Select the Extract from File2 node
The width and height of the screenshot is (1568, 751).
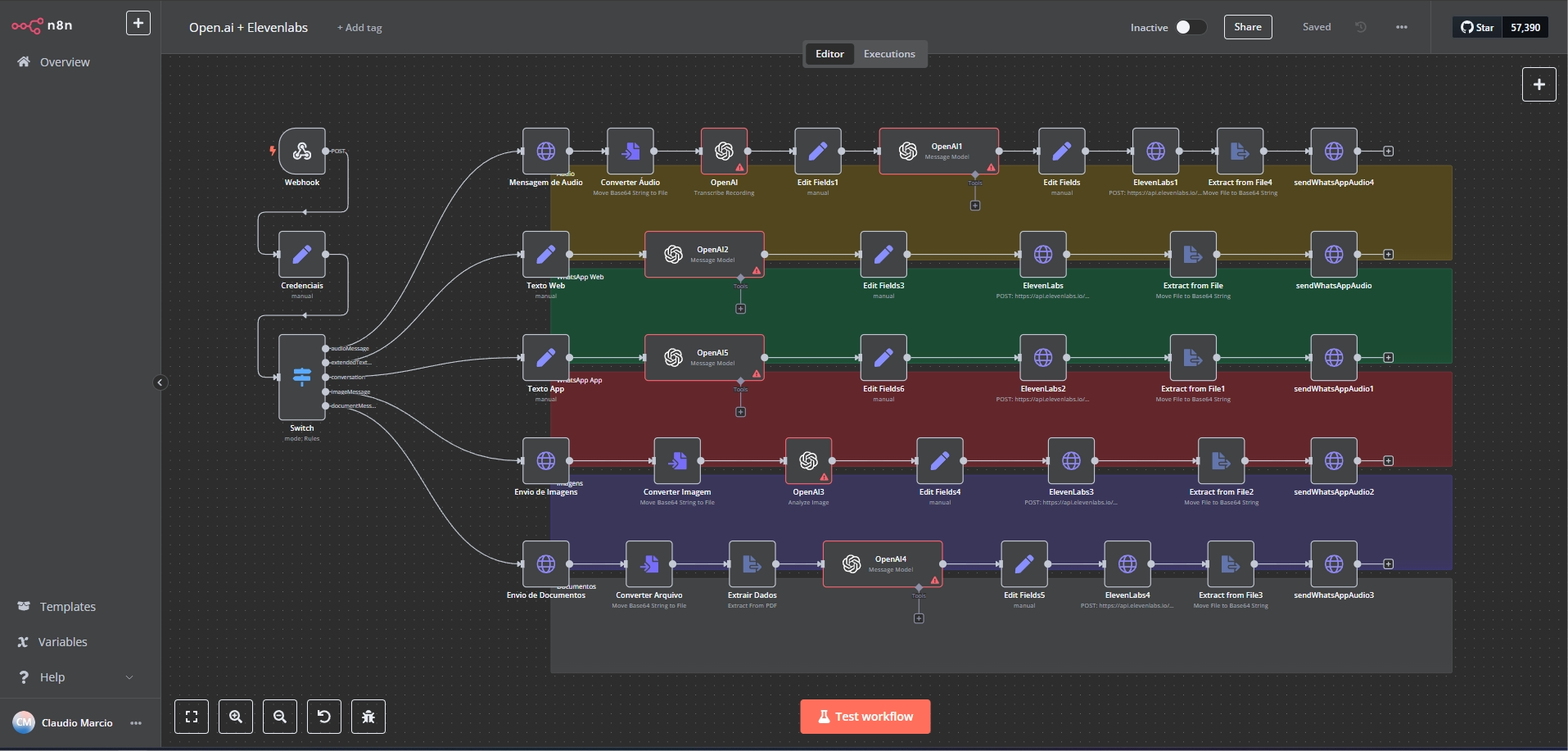click(x=1222, y=460)
